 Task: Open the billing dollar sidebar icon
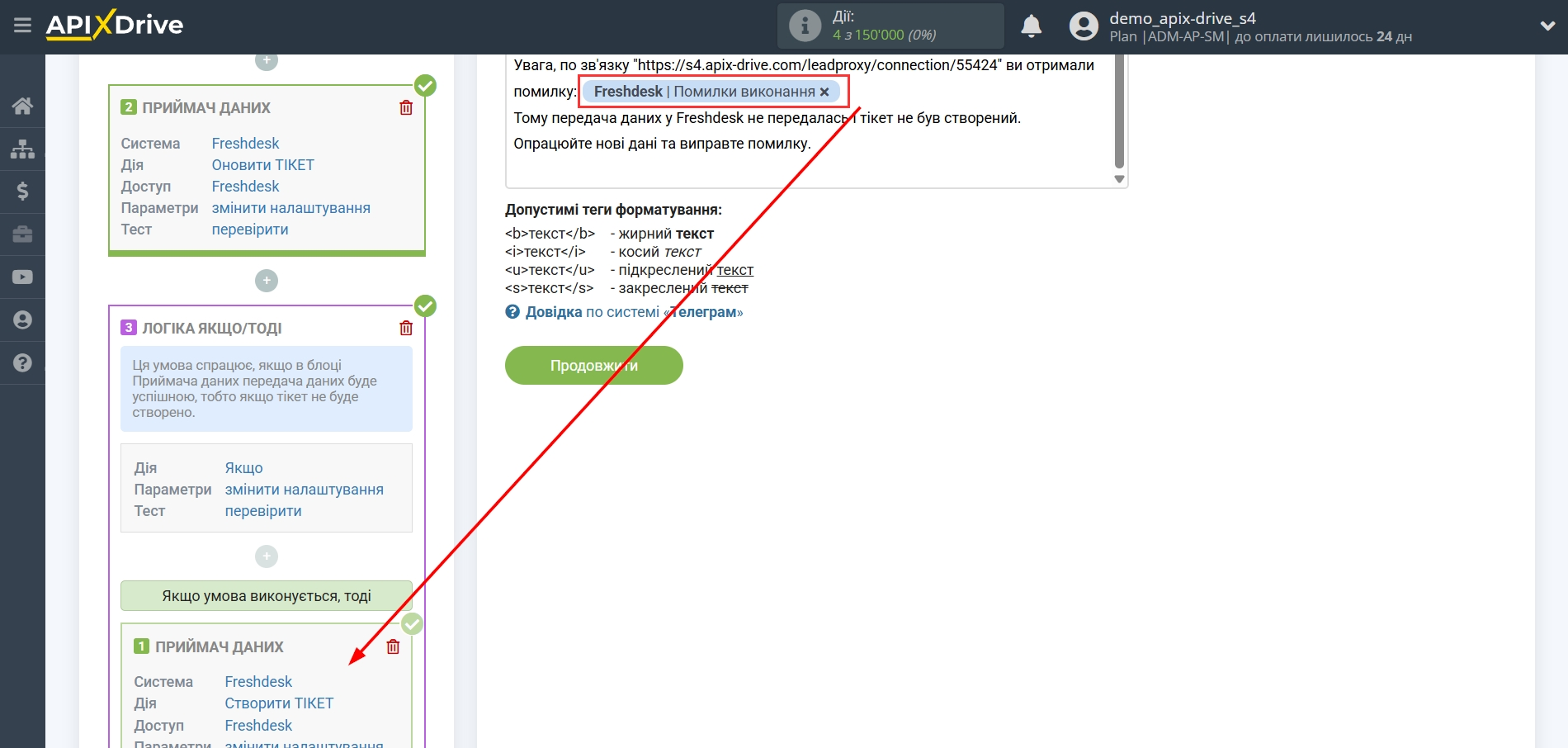pyautogui.click(x=22, y=192)
